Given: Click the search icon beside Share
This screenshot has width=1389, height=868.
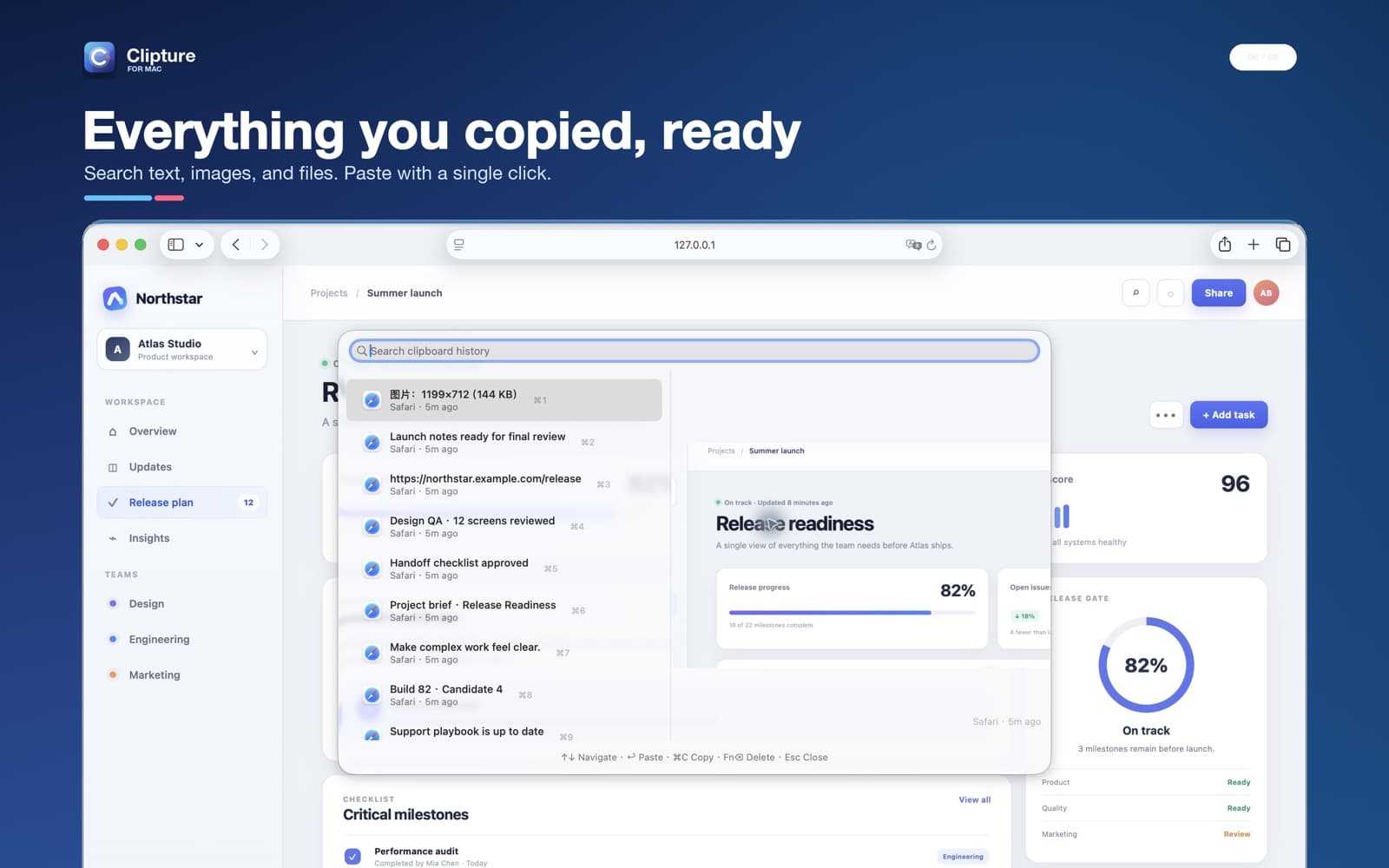Looking at the screenshot, I should (x=1136, y=293).
